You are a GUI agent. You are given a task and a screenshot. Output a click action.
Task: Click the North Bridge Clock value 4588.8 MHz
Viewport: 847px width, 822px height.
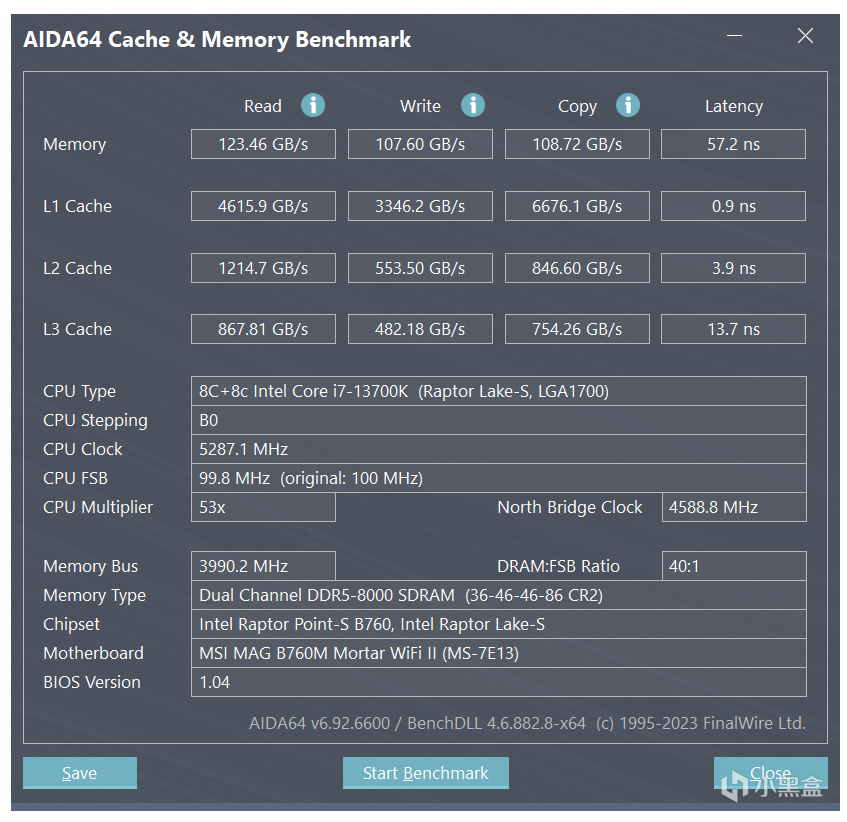pyautogui.click(x=734, y=507)
